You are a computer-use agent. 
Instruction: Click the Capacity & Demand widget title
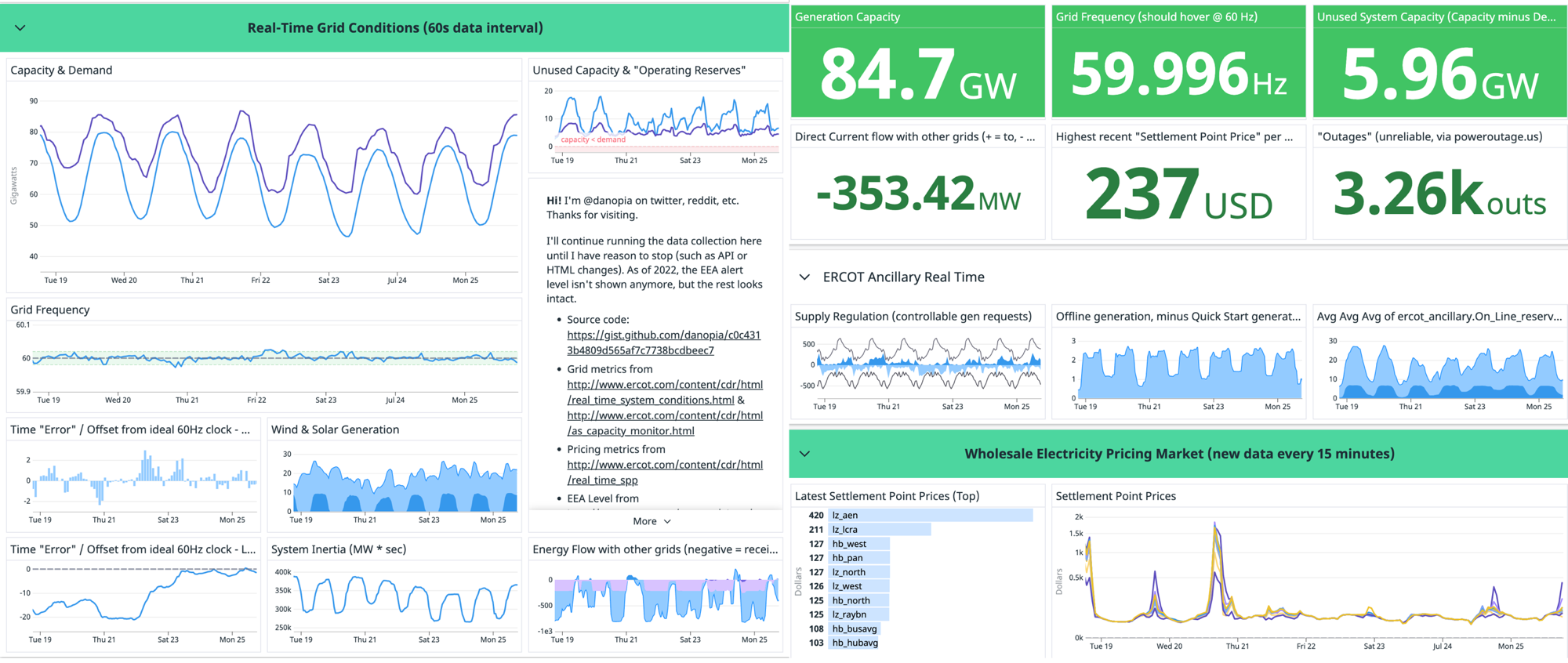pyautogui.click(x=61, y=71)
